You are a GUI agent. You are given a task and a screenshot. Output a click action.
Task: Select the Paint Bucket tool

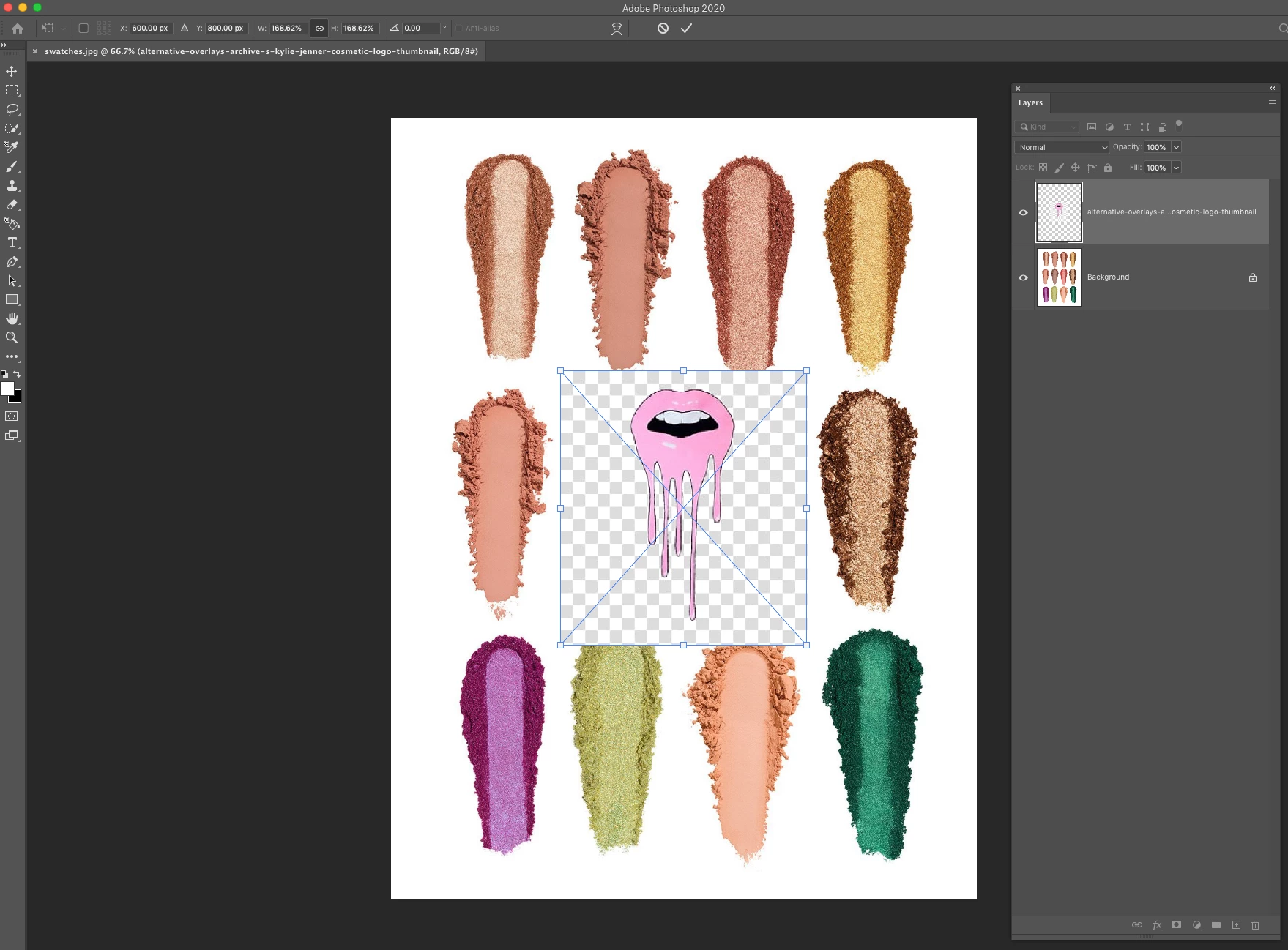[x=12, y=223]
